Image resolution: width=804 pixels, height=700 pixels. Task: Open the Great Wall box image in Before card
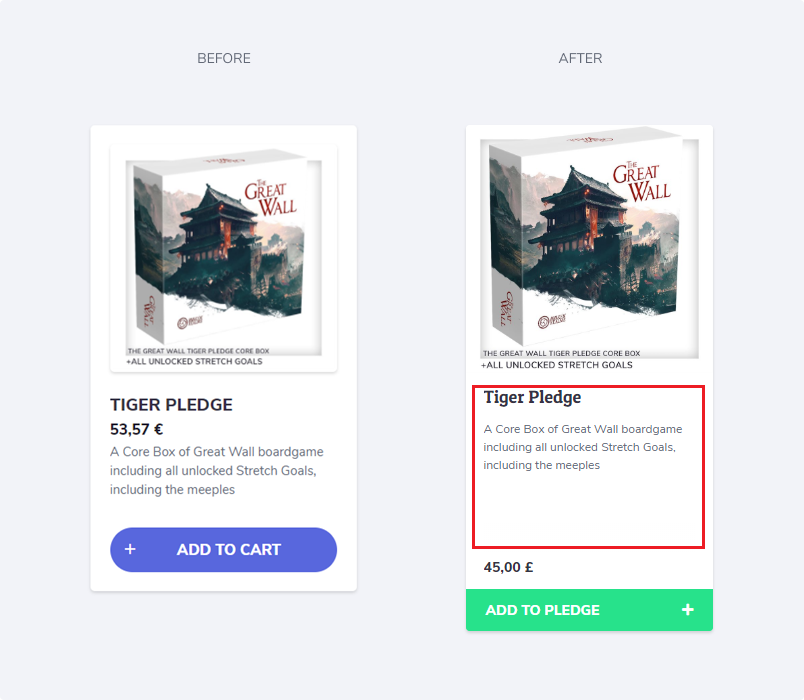coord(224,258)
